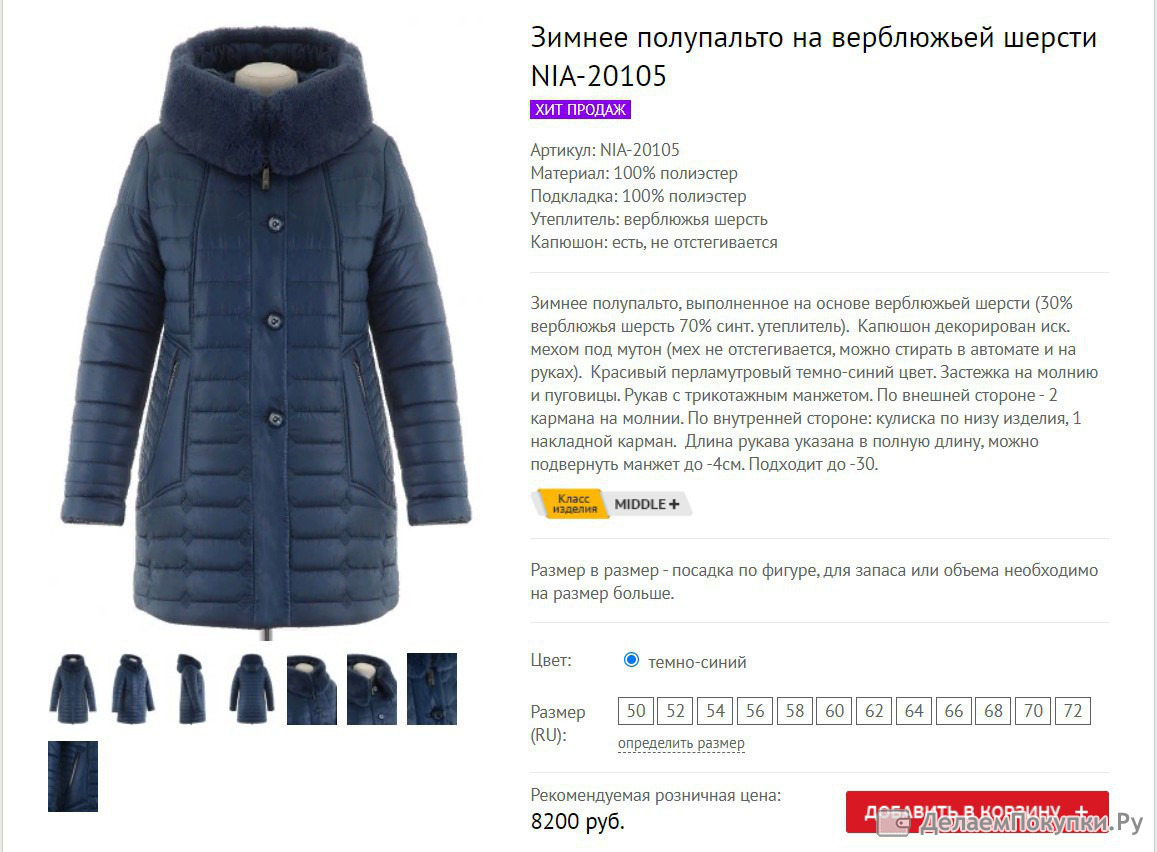Select size 58 box
1157x852 pixels.
click(x=795, y=711)
